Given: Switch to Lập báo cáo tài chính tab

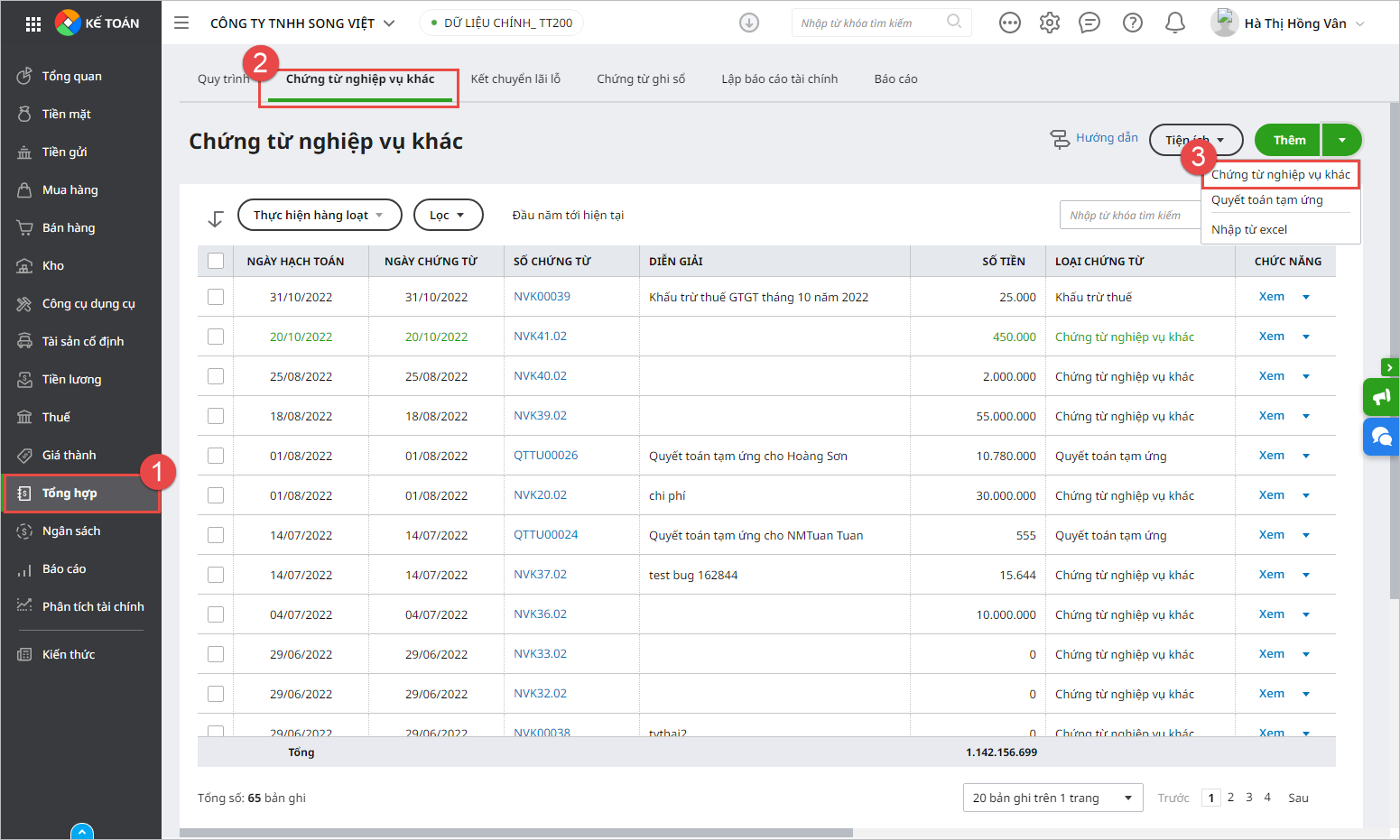Looking at the screenshot, I should pos(780,78).
